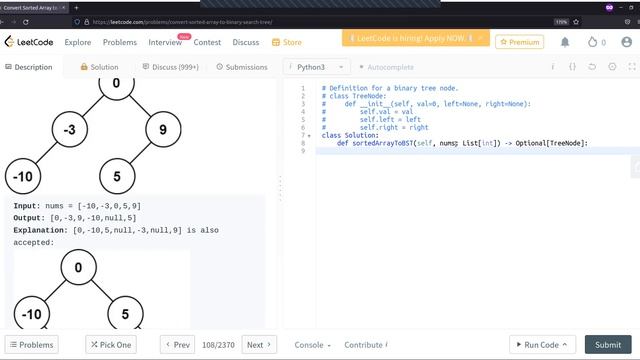Open the notifications bell
Screen dimensions: 640x360
[x=565, y=42]
